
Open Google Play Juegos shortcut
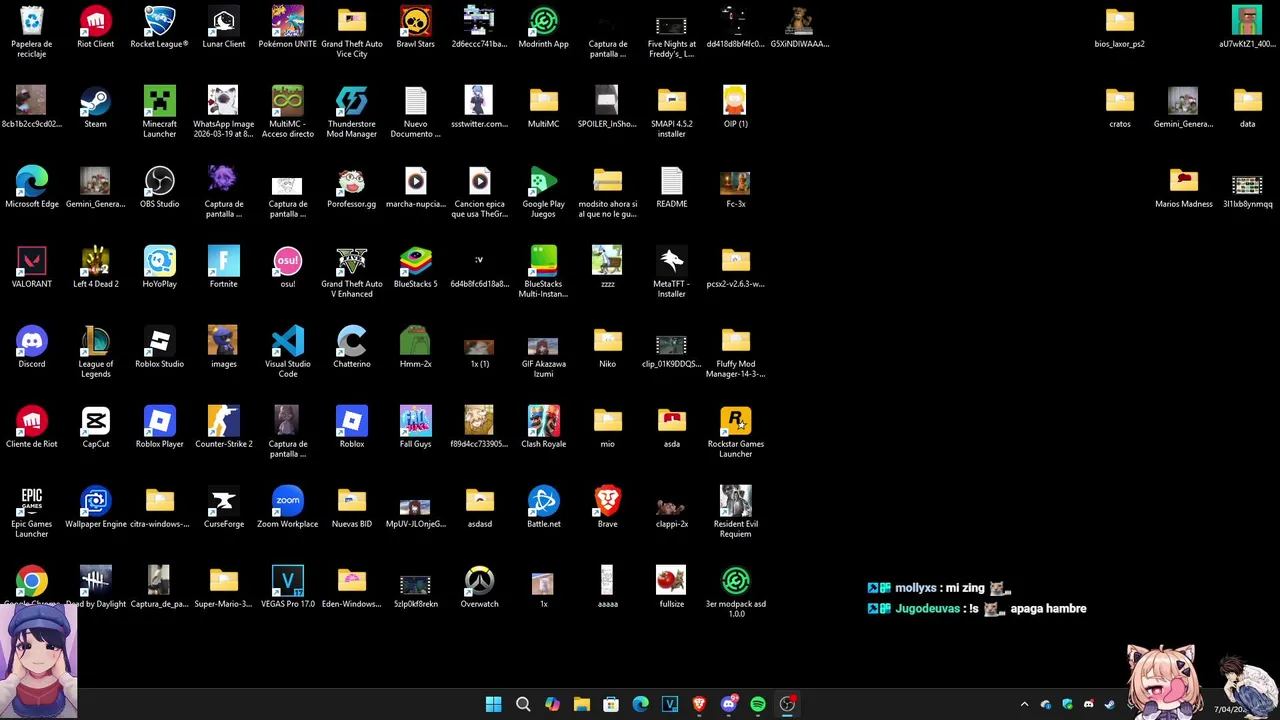click(543, 192)
